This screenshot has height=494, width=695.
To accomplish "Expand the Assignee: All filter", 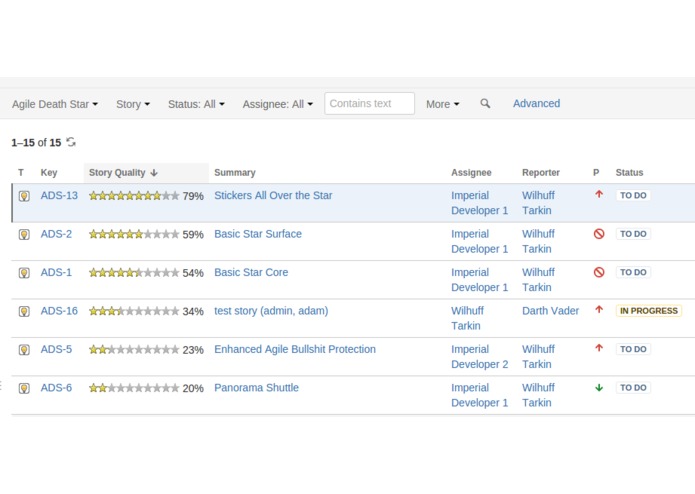I will click(x=278, y=104).
